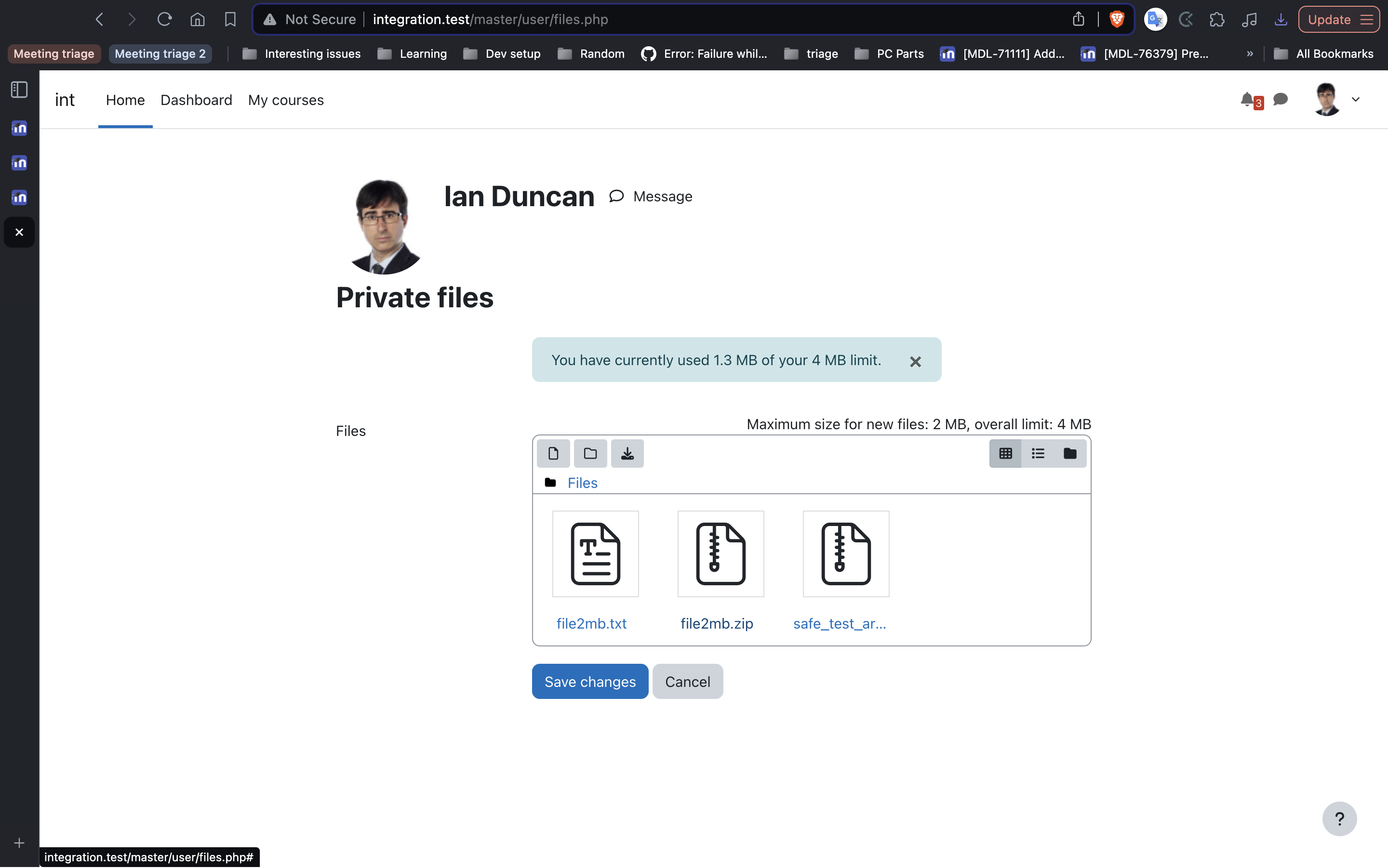
Task: Click the user avatar in navbar
Action: [x=1326, y=99]
